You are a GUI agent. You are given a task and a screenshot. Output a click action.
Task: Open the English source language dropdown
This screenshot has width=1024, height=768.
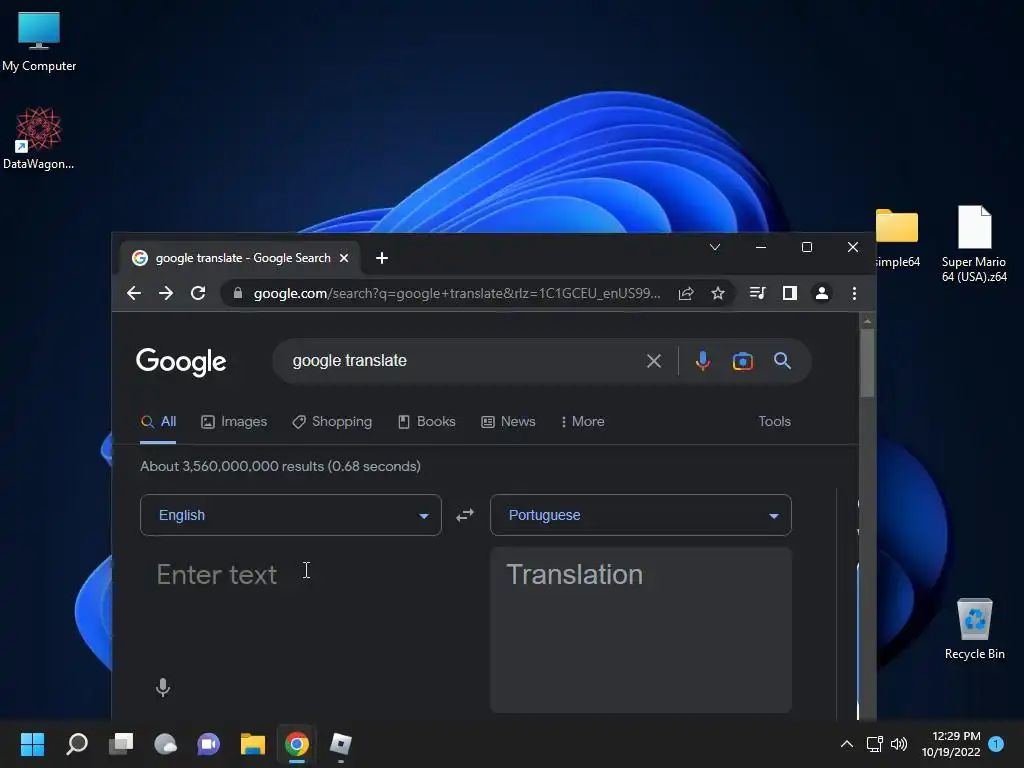[x=291, y=515]
